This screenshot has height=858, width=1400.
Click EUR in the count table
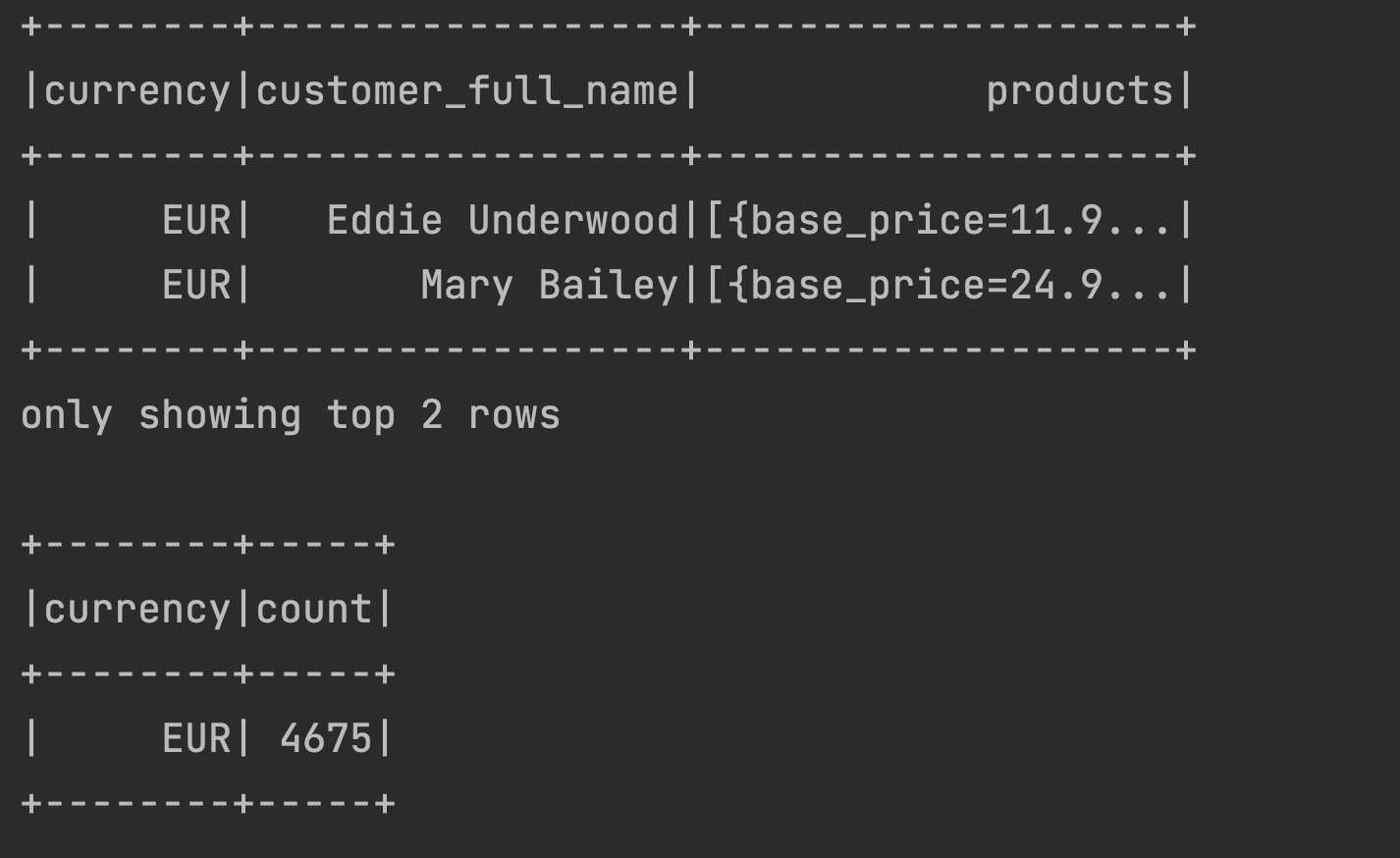196,739
